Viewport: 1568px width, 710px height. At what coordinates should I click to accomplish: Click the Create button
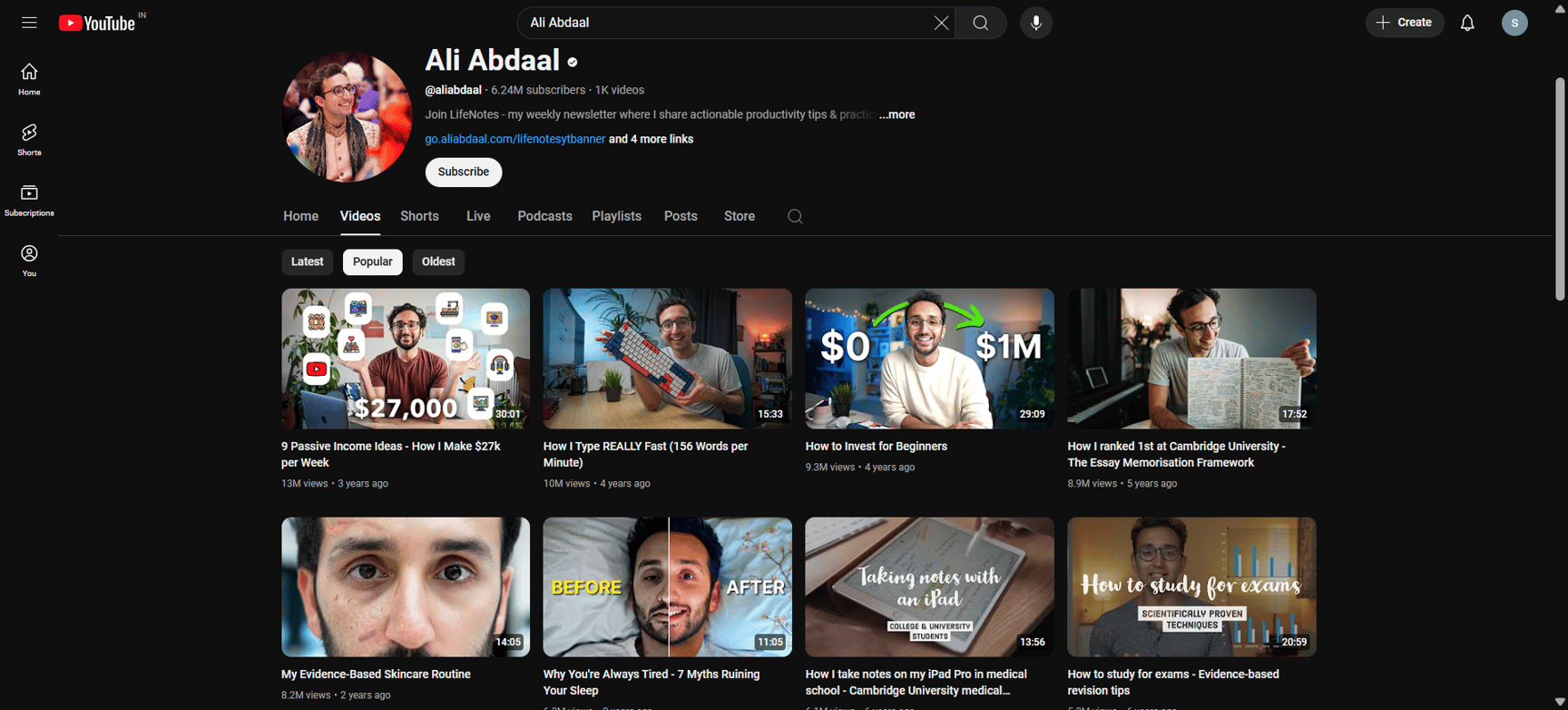click(1404, 23)
